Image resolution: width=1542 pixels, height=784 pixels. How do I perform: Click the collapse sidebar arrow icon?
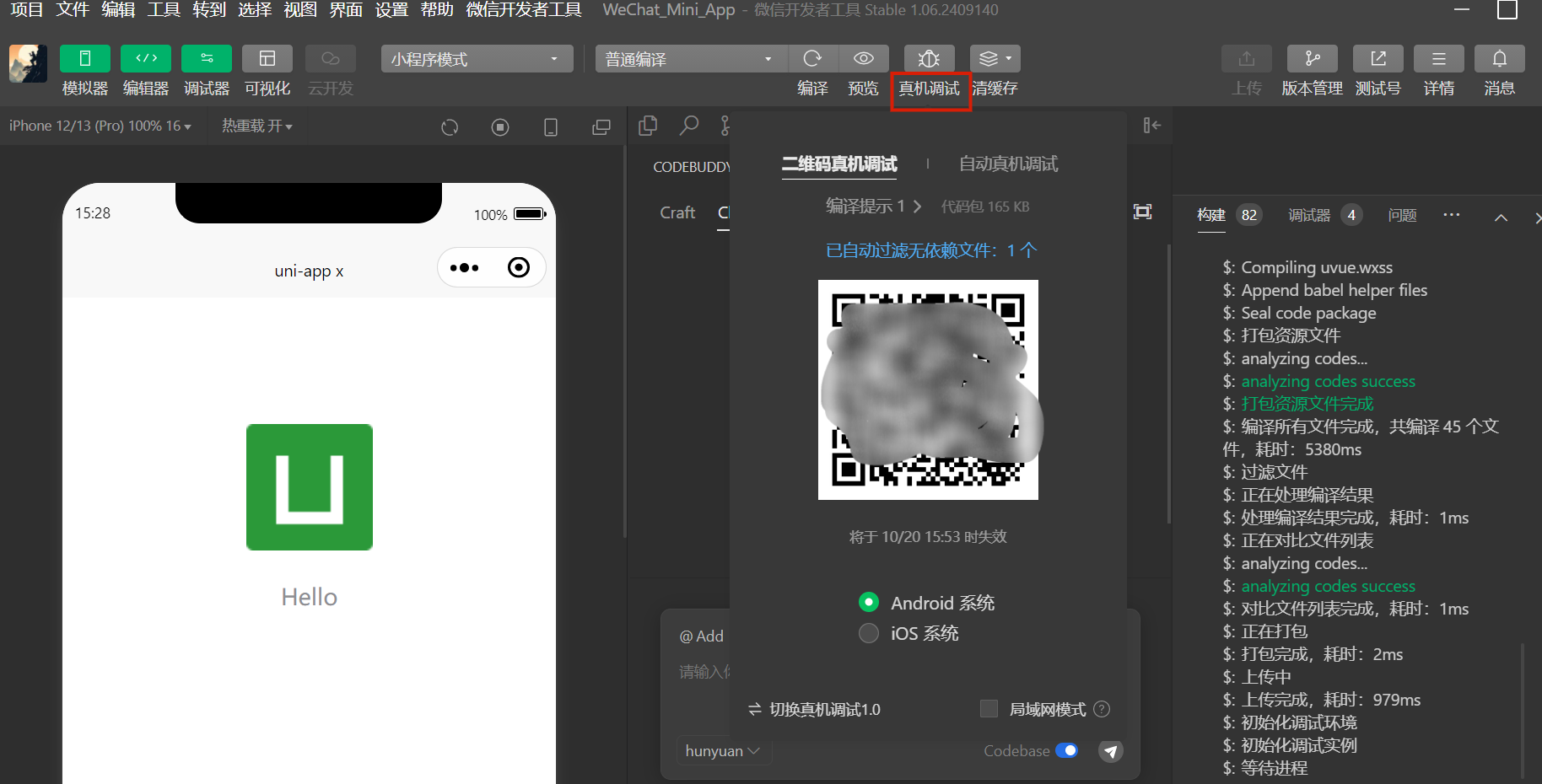tap(1152, 126)
